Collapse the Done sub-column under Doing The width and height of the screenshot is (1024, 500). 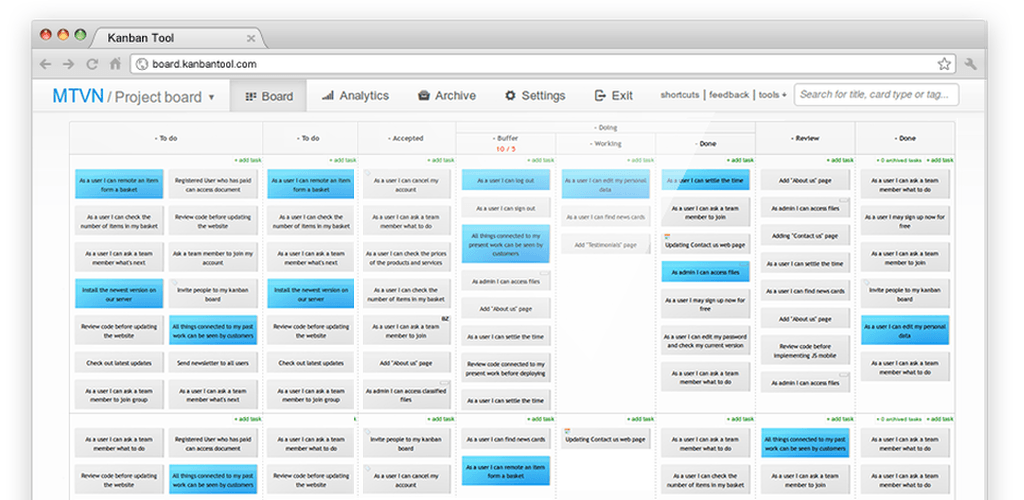(705, 144)
